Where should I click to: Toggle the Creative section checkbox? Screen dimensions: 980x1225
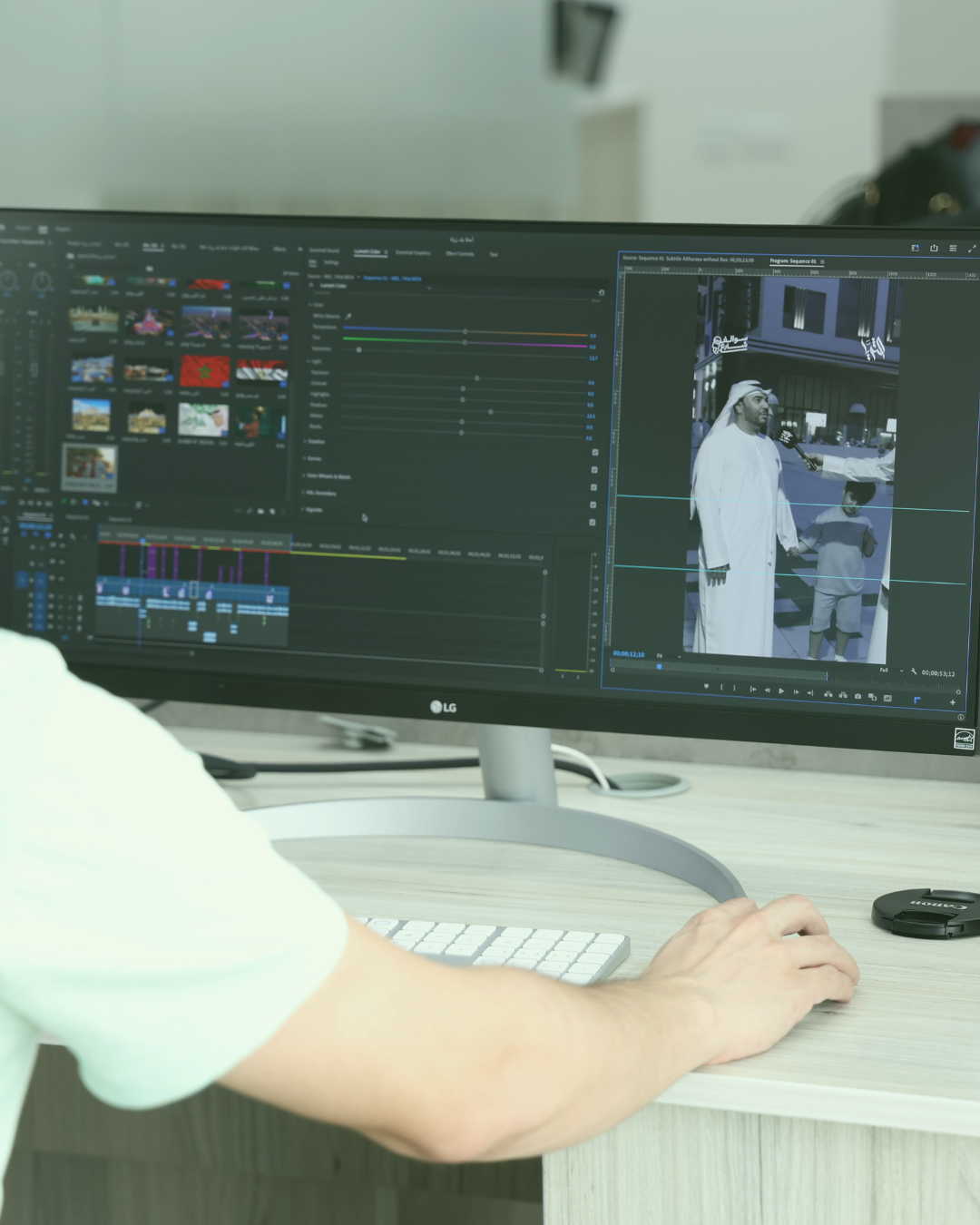[x=594, y=452]
